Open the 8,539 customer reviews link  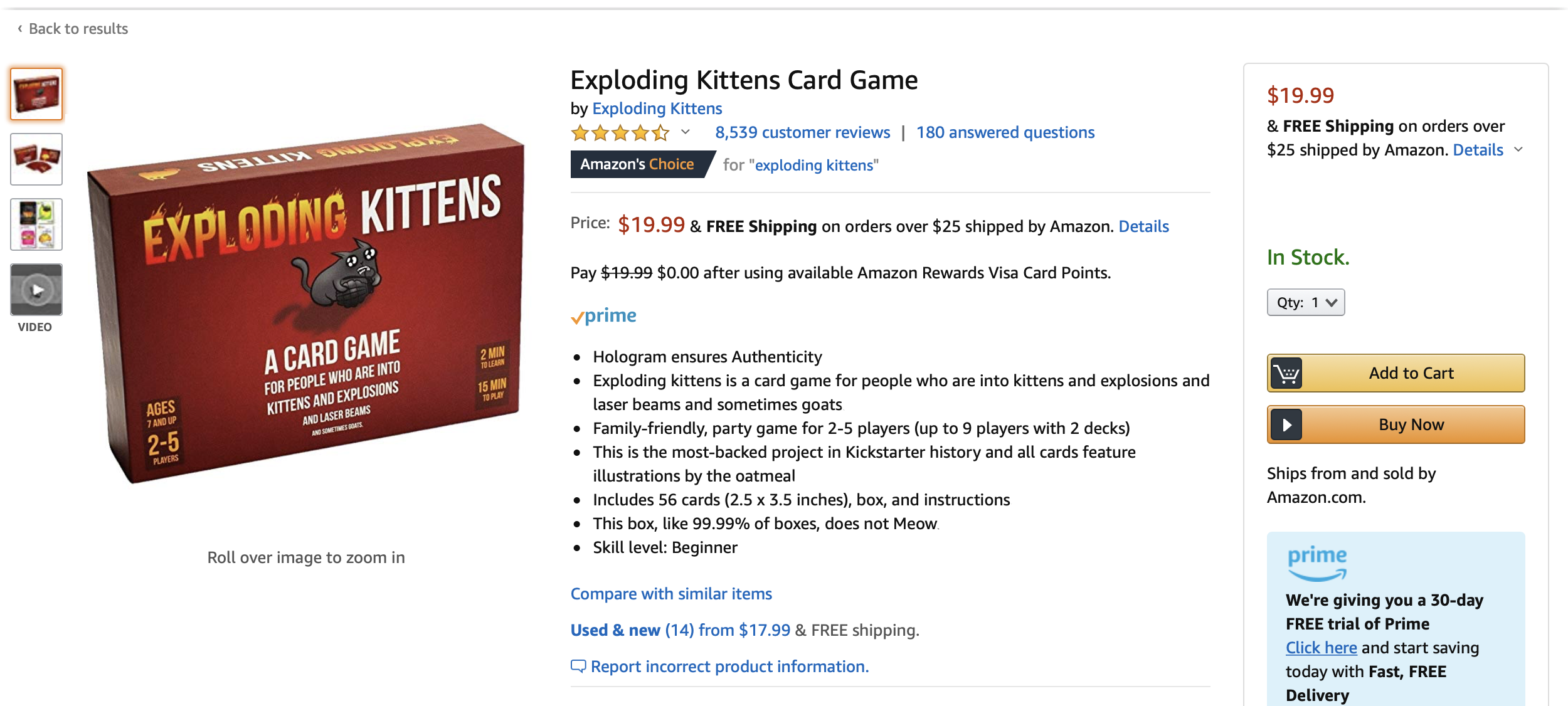coord(802,133)
